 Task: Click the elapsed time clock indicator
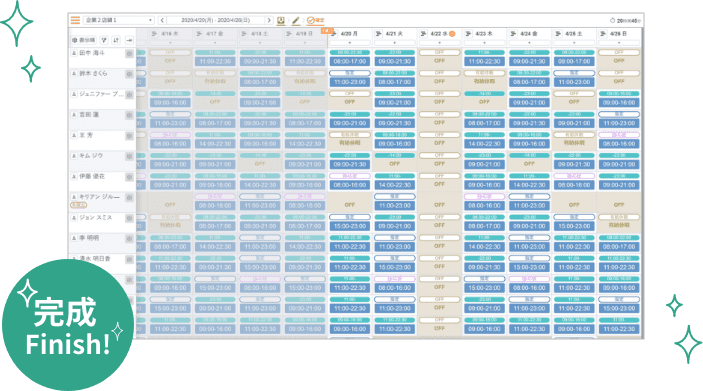click(x=625, y=21)
